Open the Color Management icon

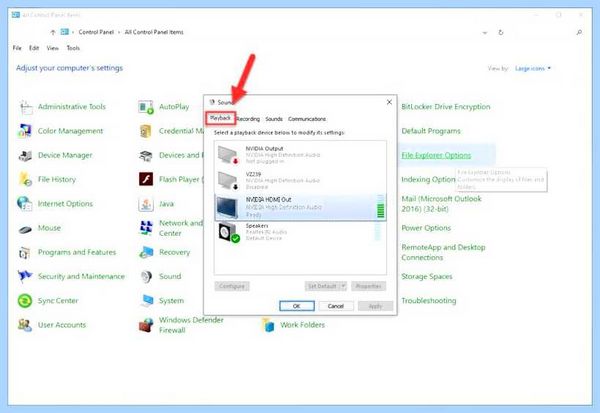[25, 131]
